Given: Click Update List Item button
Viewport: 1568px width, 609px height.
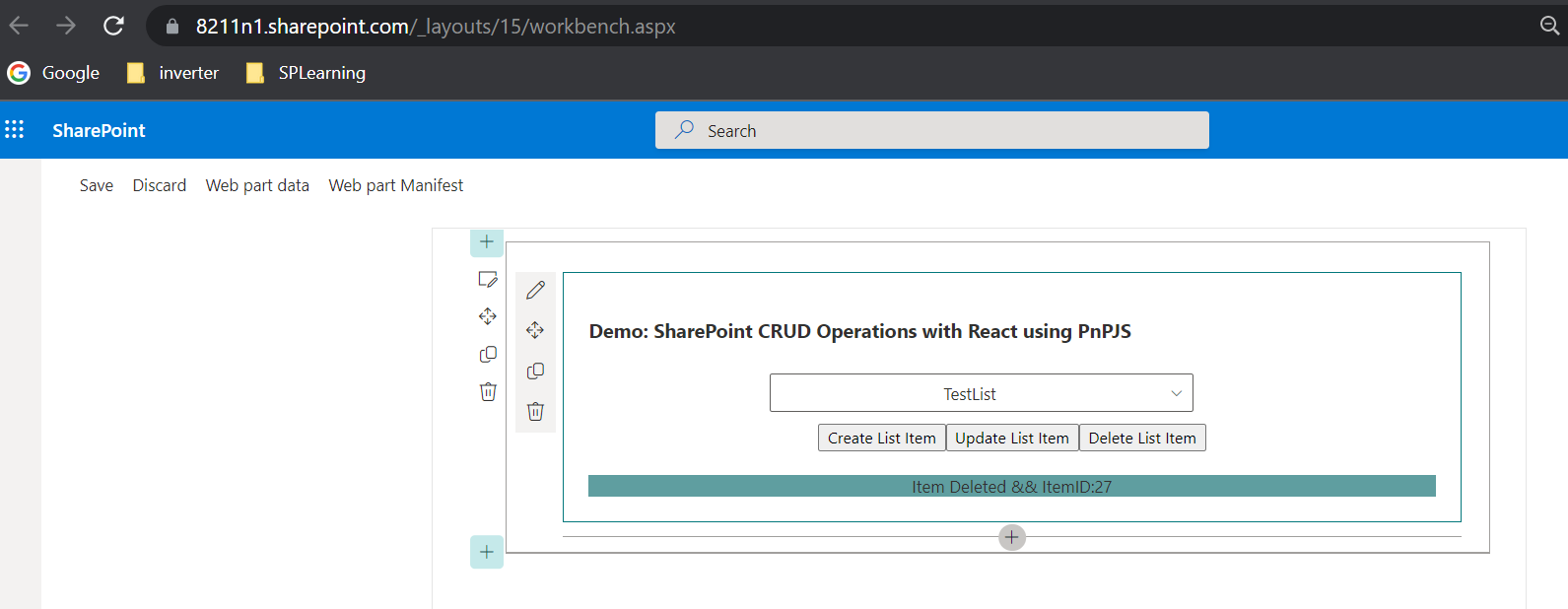Looking at the screenshot, I should tap(1012, 438).
